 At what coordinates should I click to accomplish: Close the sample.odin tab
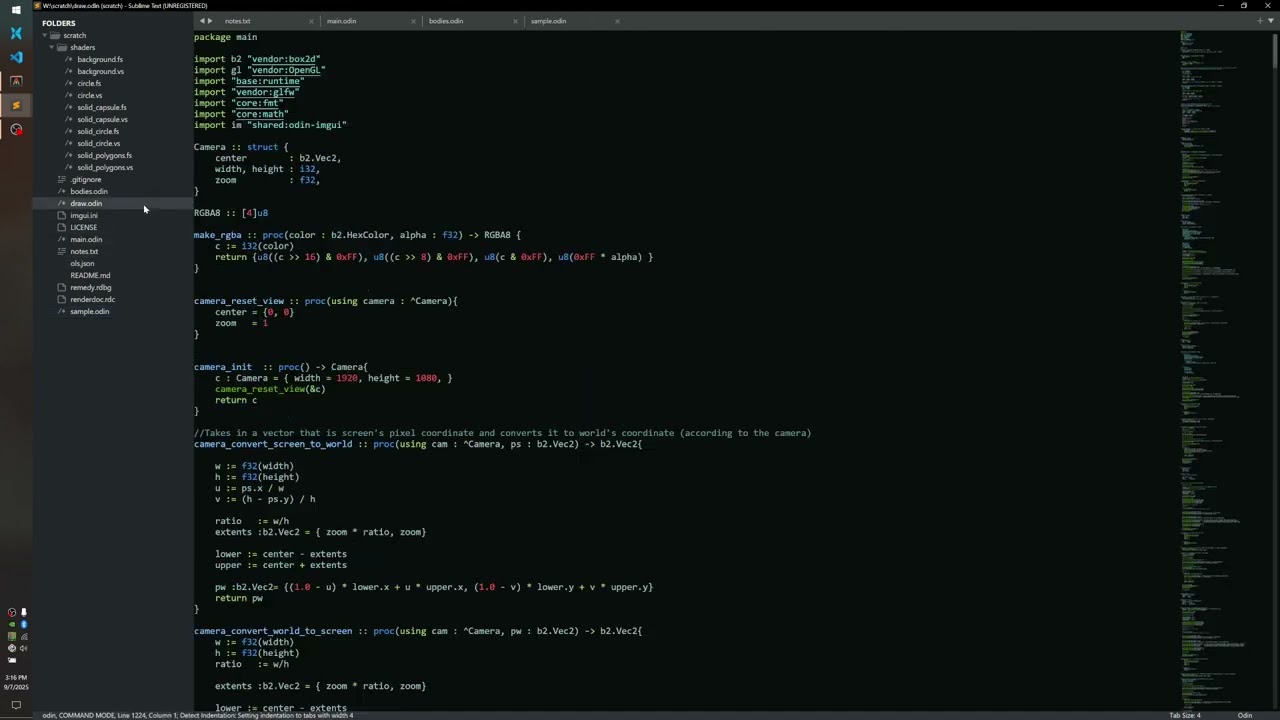click(617, 21)
